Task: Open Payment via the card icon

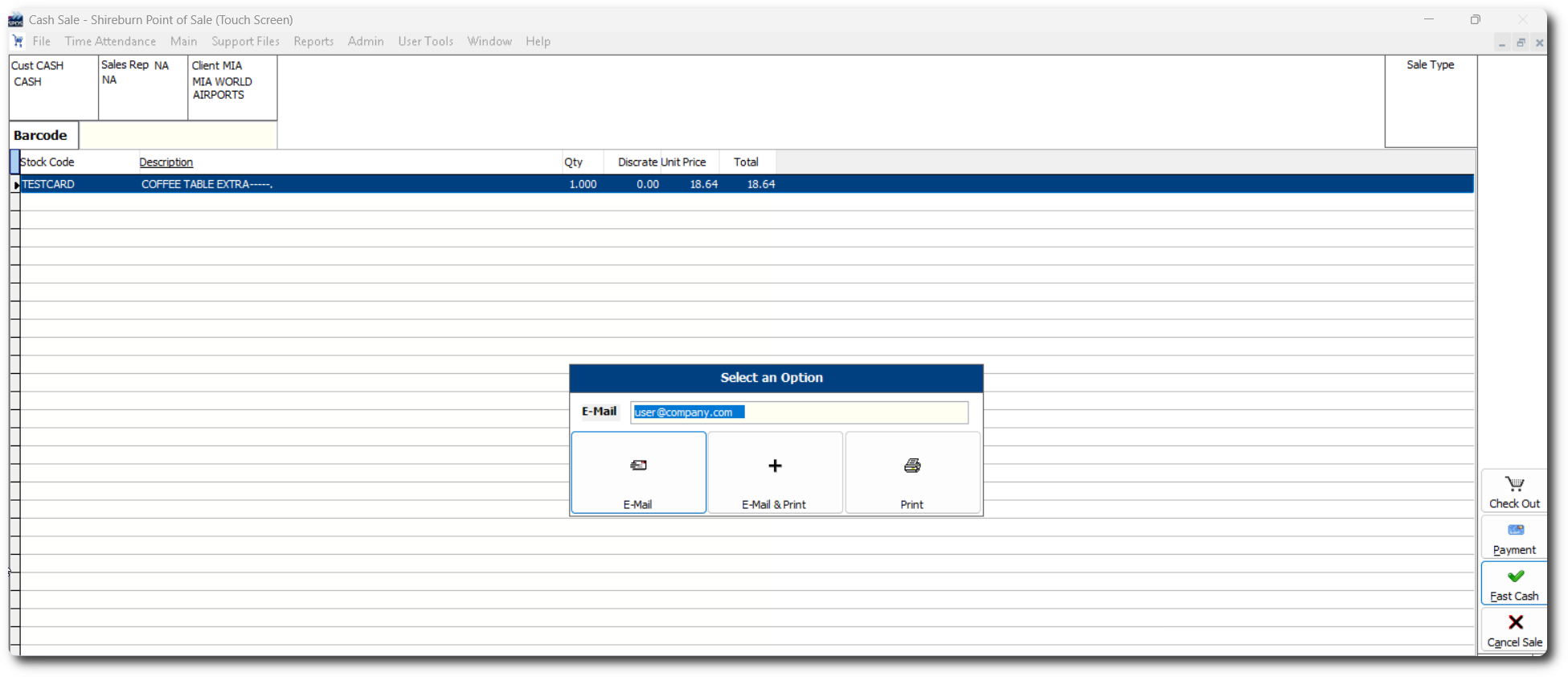Action: click(1514, 531)
